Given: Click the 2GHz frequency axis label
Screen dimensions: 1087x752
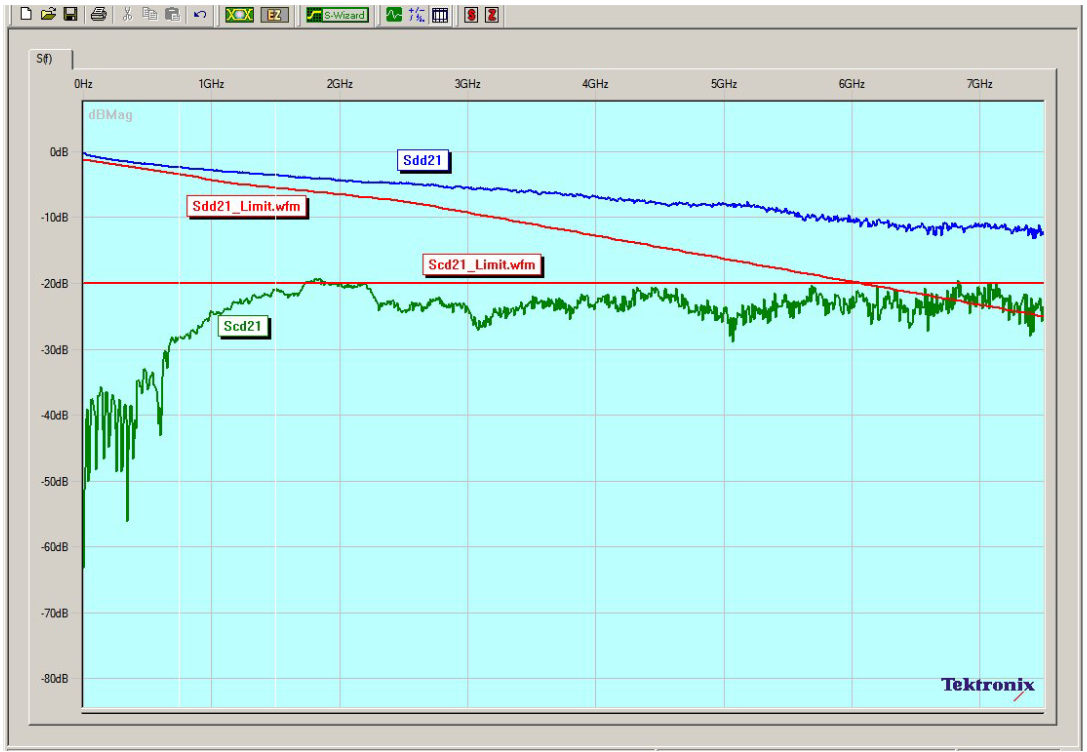Looking at the screenshot, I should [x=340, y=84].
